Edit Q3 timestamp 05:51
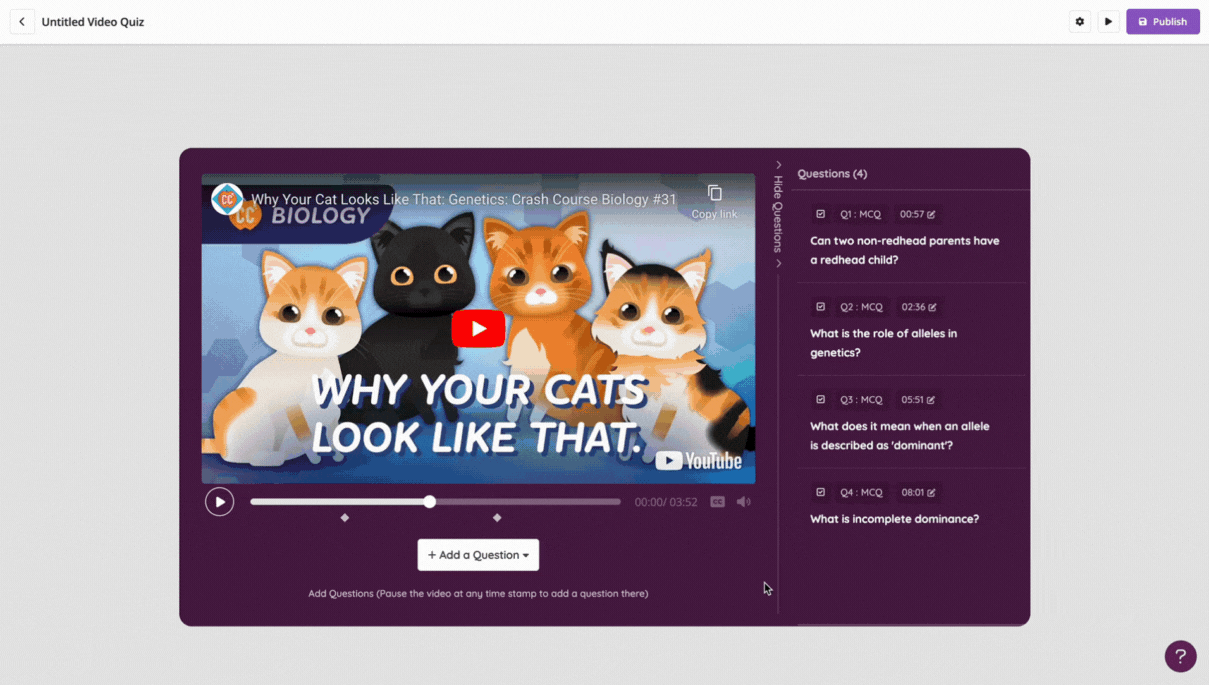 [x=918, y=400]
